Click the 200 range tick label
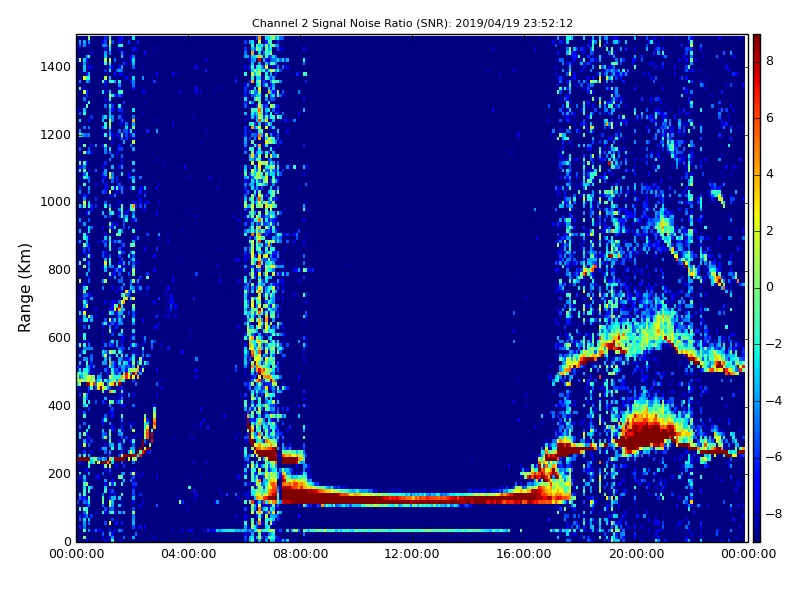Viewport: 800px width, 600px height. click(x=59, y=473)
